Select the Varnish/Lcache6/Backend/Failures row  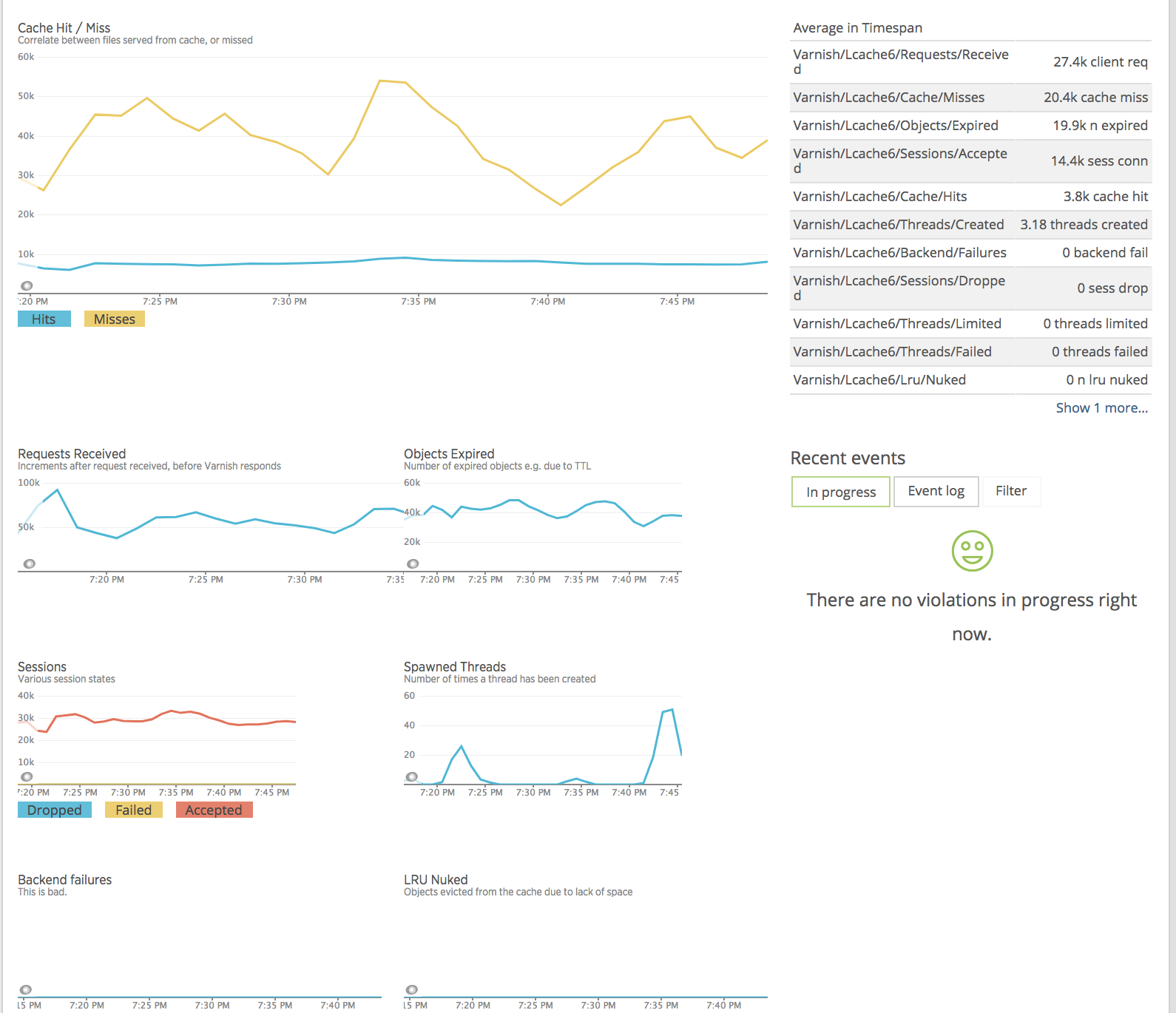970,253
